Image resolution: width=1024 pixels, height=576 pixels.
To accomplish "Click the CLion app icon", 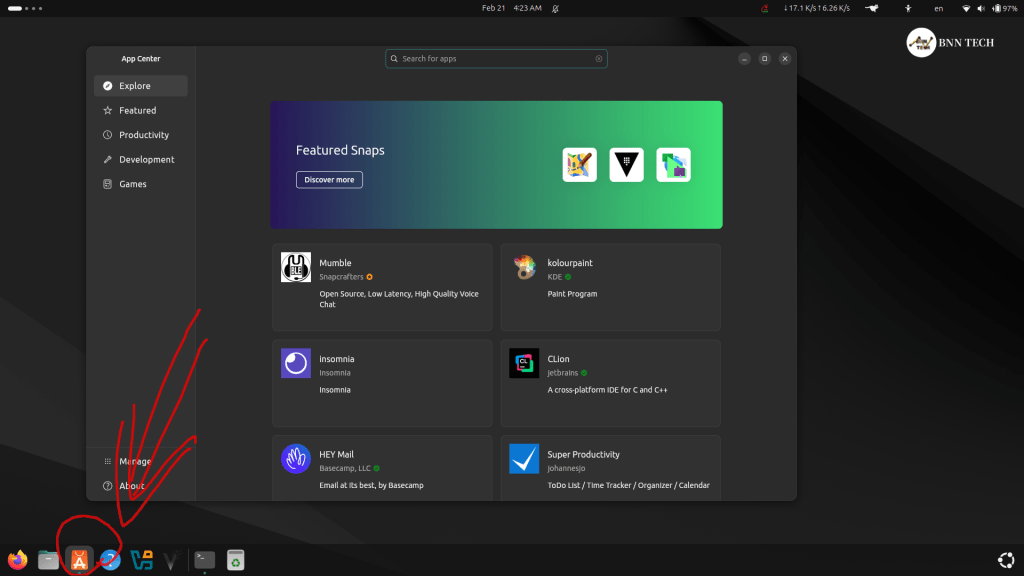I will 524,363.
